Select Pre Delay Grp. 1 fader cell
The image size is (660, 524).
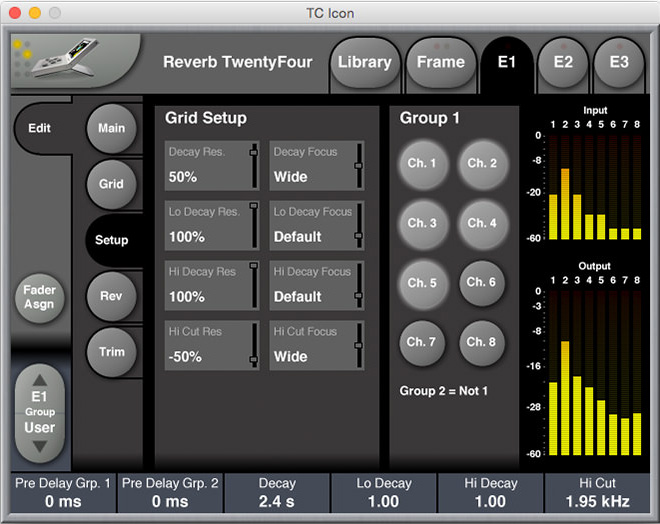(63, 493)
